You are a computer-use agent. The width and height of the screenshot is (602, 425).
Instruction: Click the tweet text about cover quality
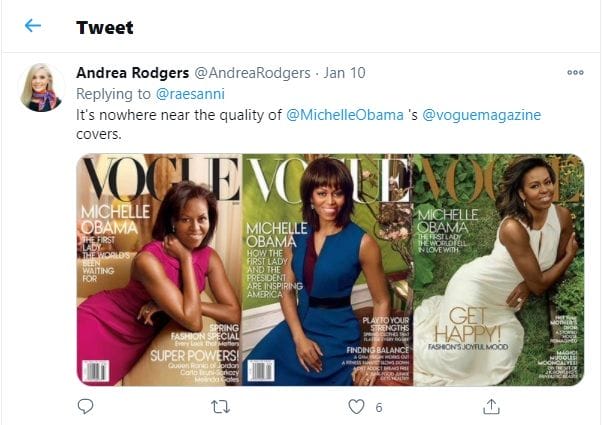(x=180, y=115)
